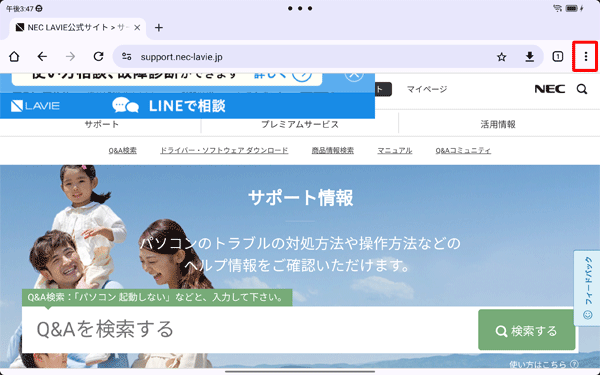Open a new tab with plus icon

[x=159, y=28]
